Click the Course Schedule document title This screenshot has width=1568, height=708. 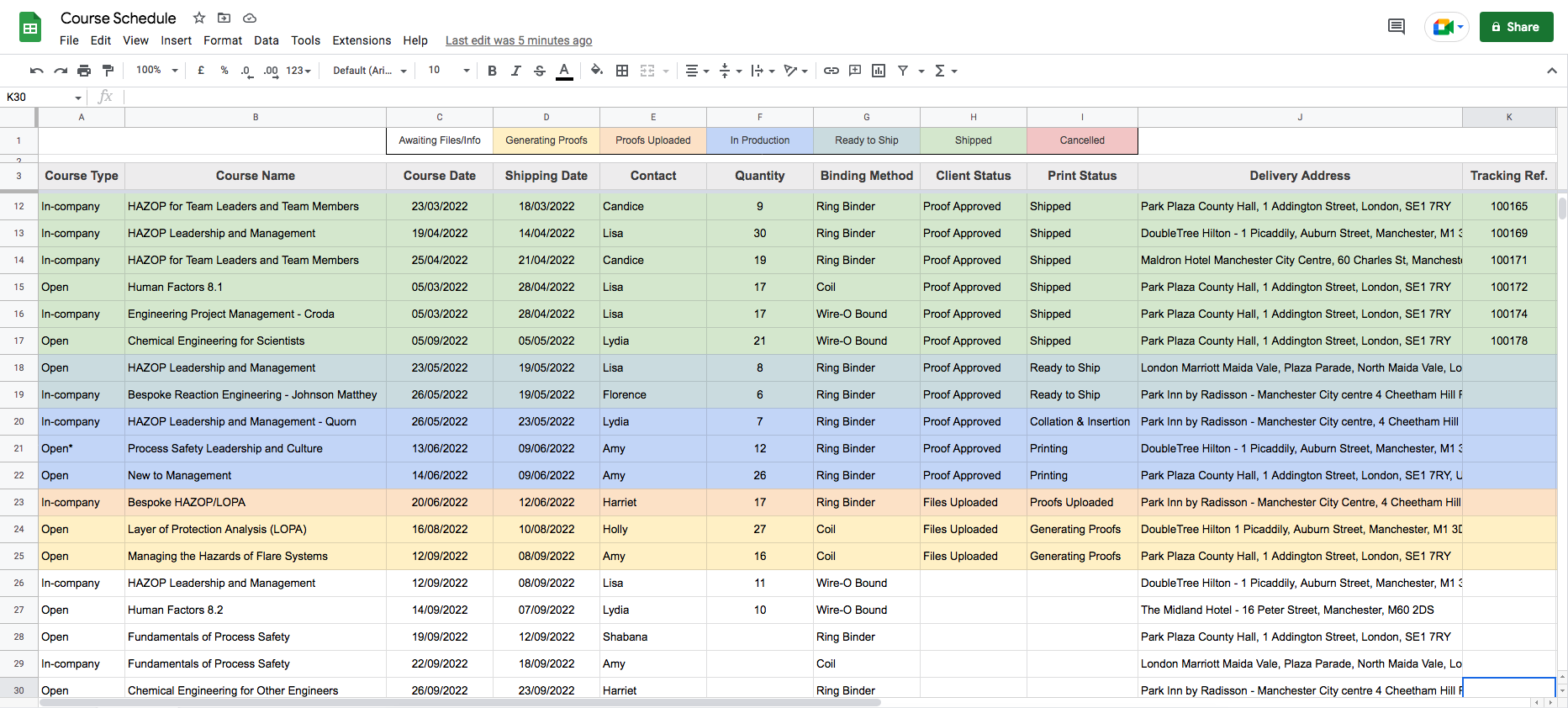pyautogui.click(x=119, y=18)
